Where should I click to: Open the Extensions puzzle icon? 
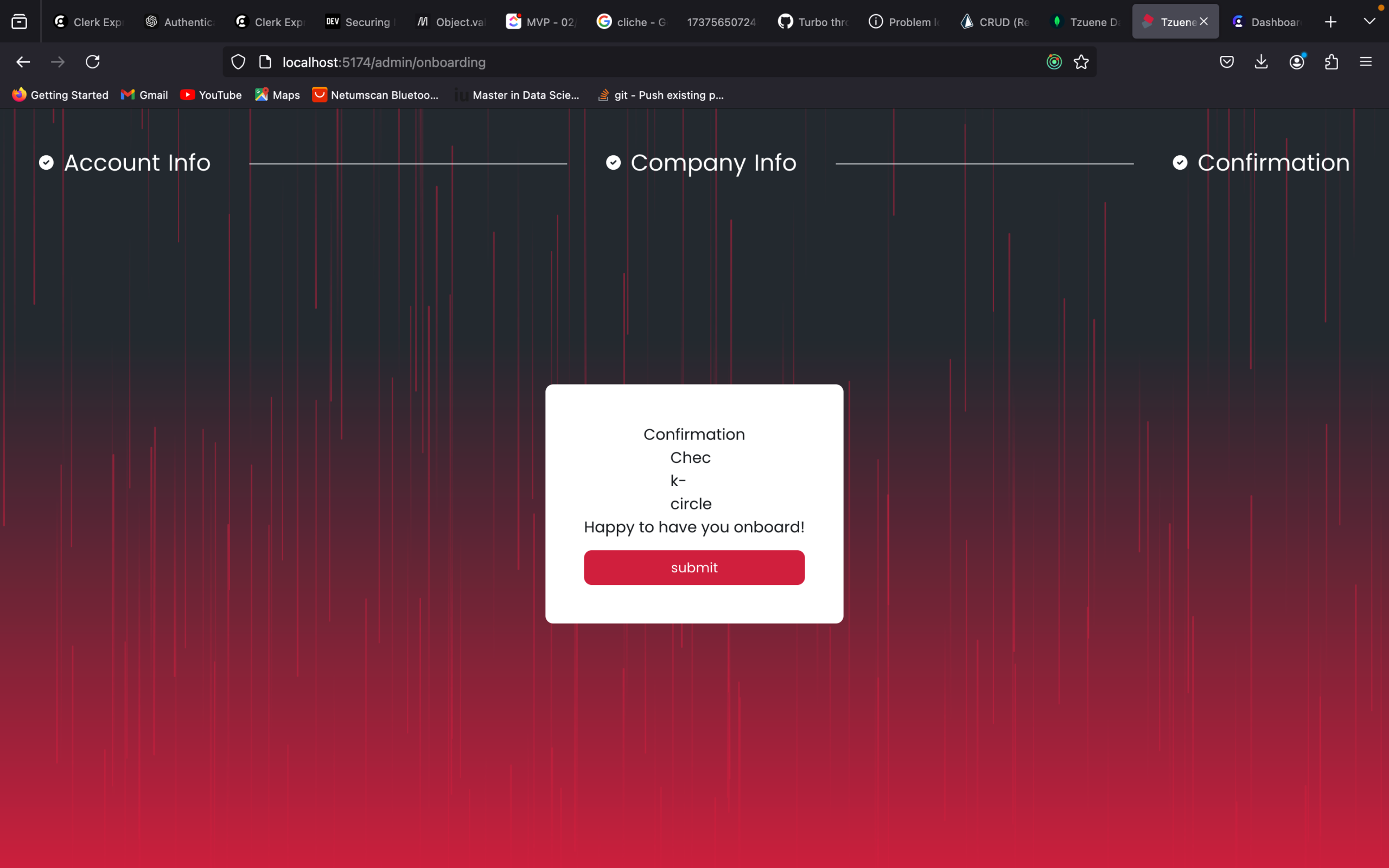pyautogui.click(x=1331, y=62)
